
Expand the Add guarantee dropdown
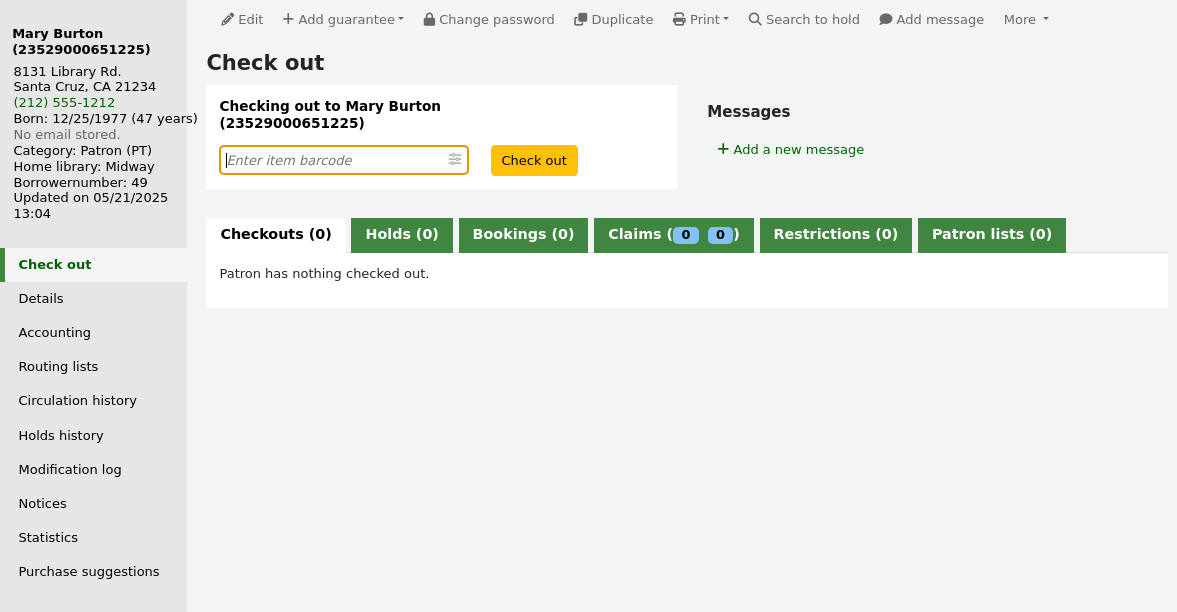tap(398, 19)
